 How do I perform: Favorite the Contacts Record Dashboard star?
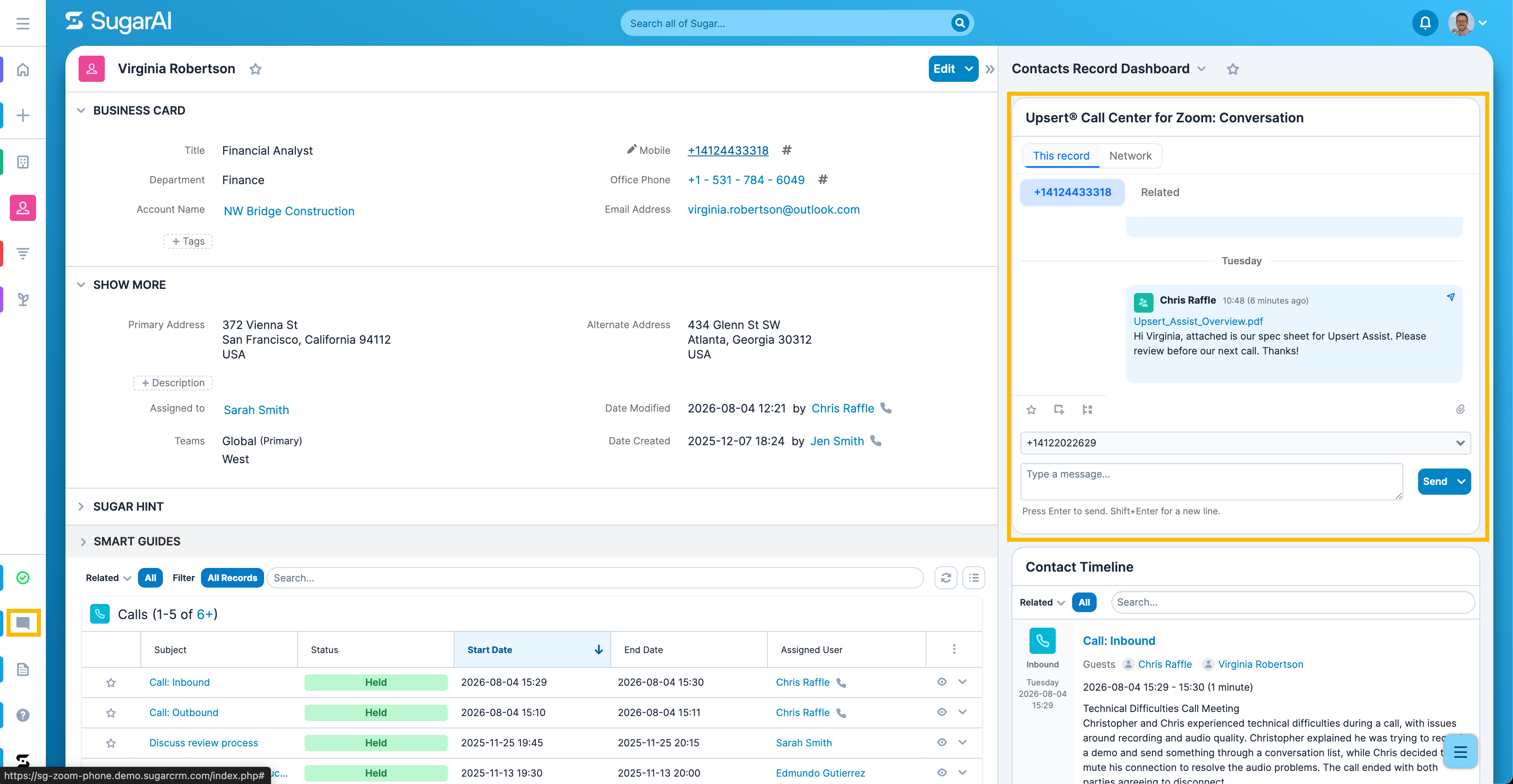[1233, 69]
